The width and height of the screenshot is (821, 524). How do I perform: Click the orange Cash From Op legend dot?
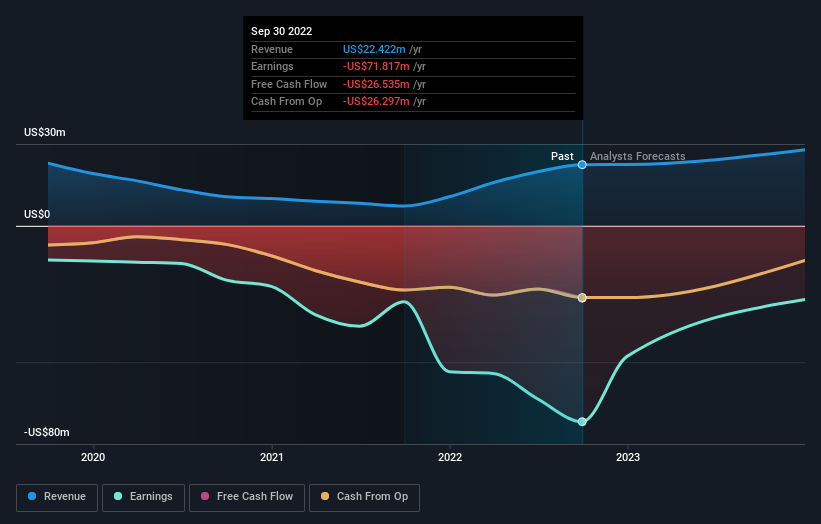coord(325,496)
